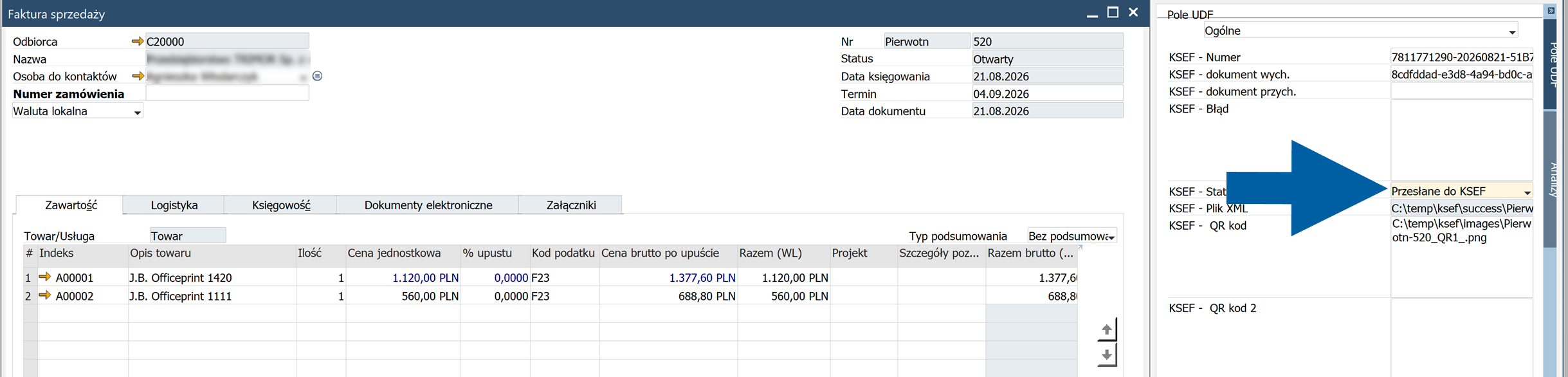Click gross price 1.377,60 PLN cell
This screenshot has width=1568, height=377.
coord(668,278)
